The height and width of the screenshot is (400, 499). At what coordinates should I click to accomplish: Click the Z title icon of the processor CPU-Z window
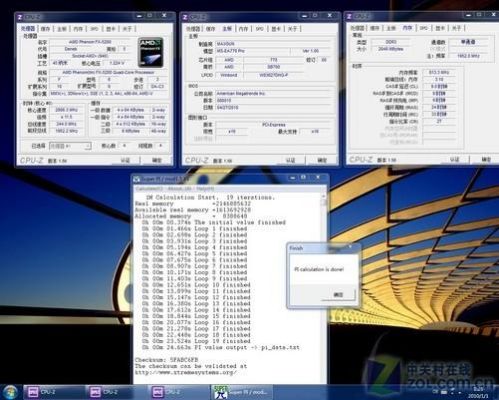pos(20,17)
